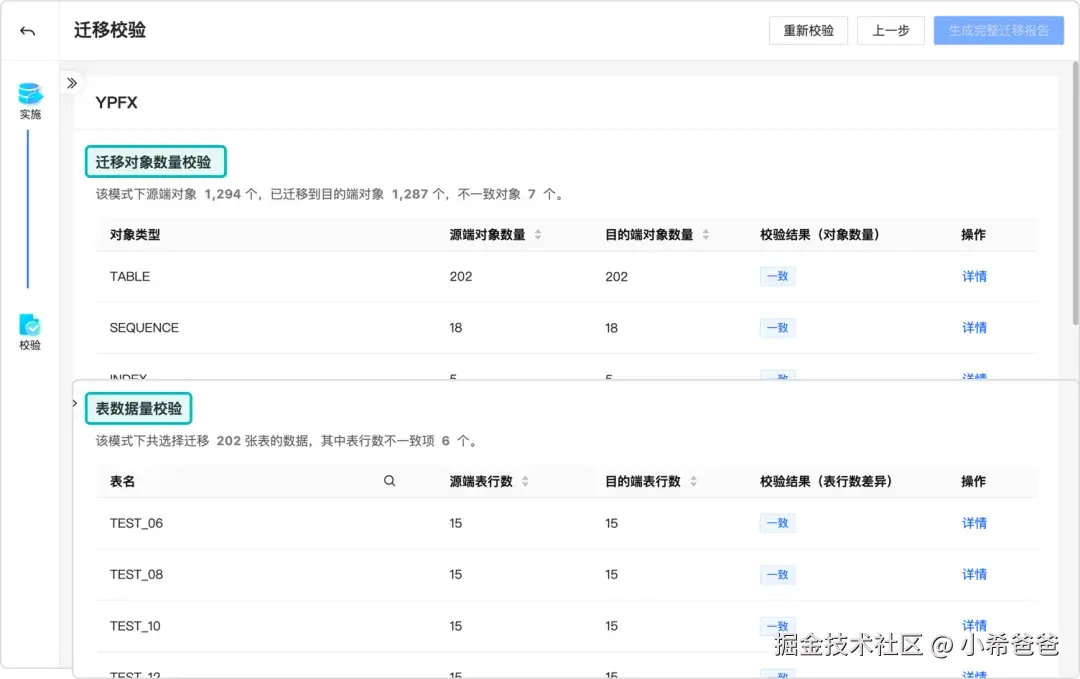Toggle sorting on the 目的端对象数量 column
Image resolution: width=1080 pixels, height=679 pixels.
tap(706, 232)
